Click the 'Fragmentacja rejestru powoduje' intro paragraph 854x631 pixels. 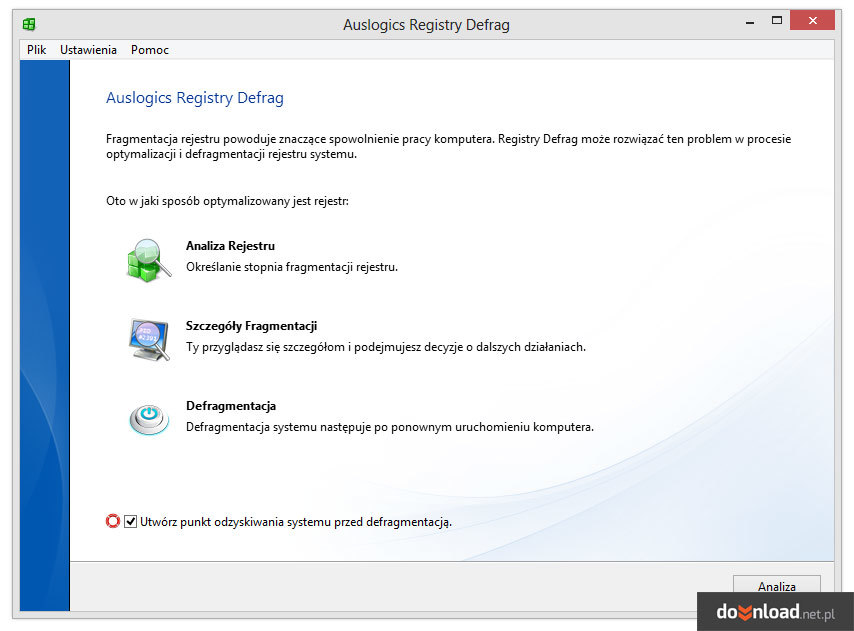(448, 146)
